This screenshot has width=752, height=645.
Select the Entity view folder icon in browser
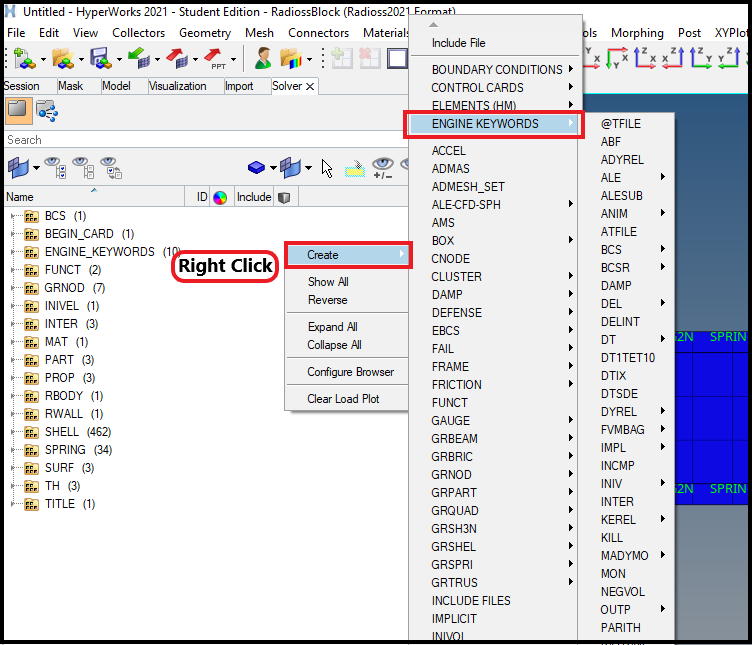click(18, 110)
